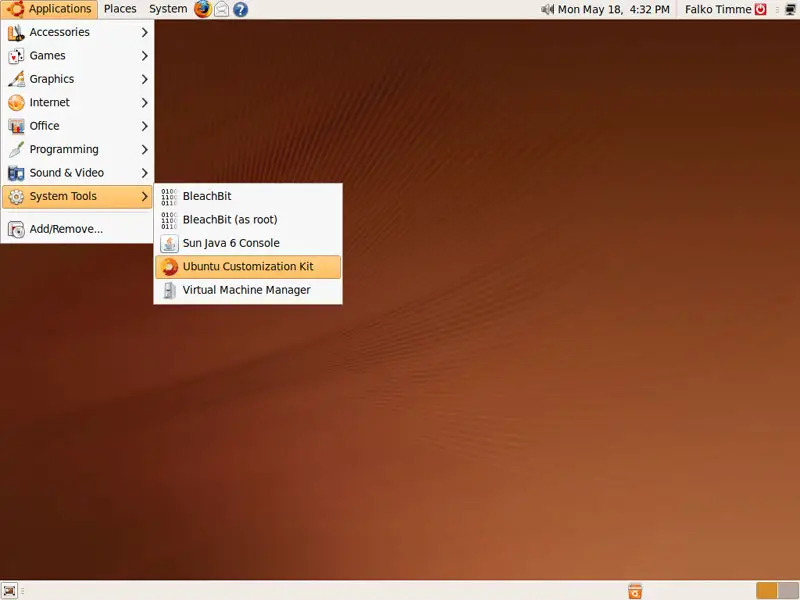Launch BleachBit from System Tools
This screenshot has width=800, height=600.
[248, 196]
